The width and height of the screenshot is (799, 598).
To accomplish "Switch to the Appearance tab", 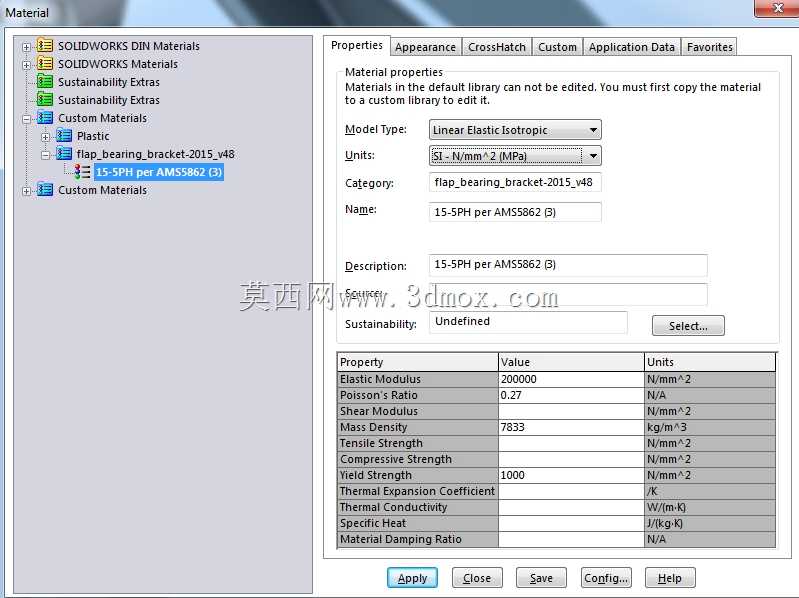I will 425,47.
